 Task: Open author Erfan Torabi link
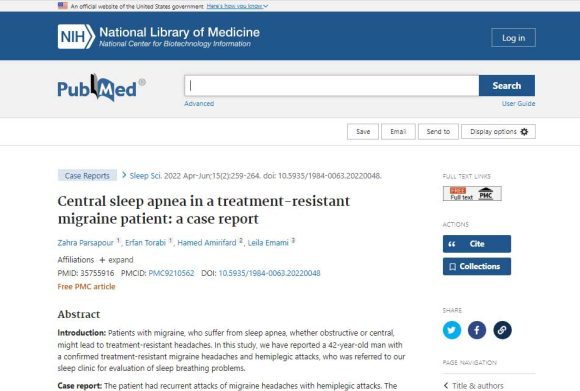(145, 243)
